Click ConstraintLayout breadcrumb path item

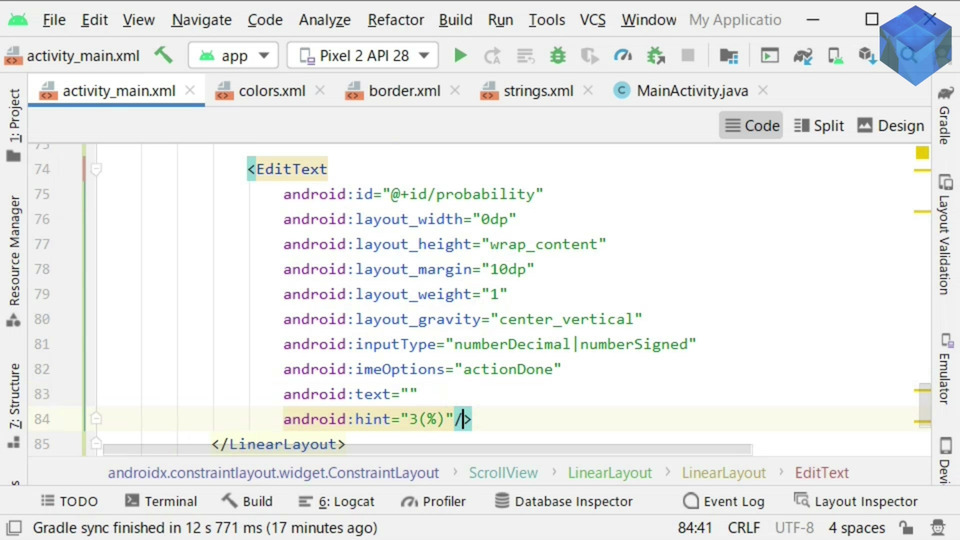(x=273, y=473)
